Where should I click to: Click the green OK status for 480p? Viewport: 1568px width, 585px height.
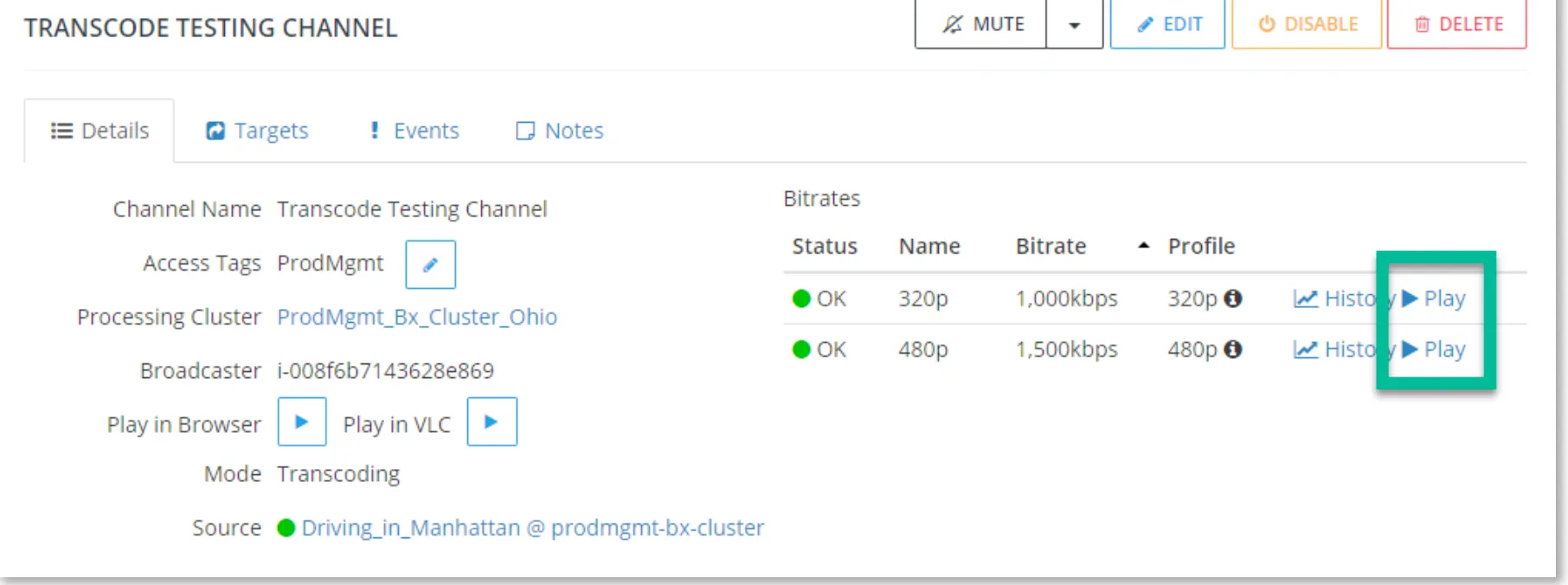(819, 349)
